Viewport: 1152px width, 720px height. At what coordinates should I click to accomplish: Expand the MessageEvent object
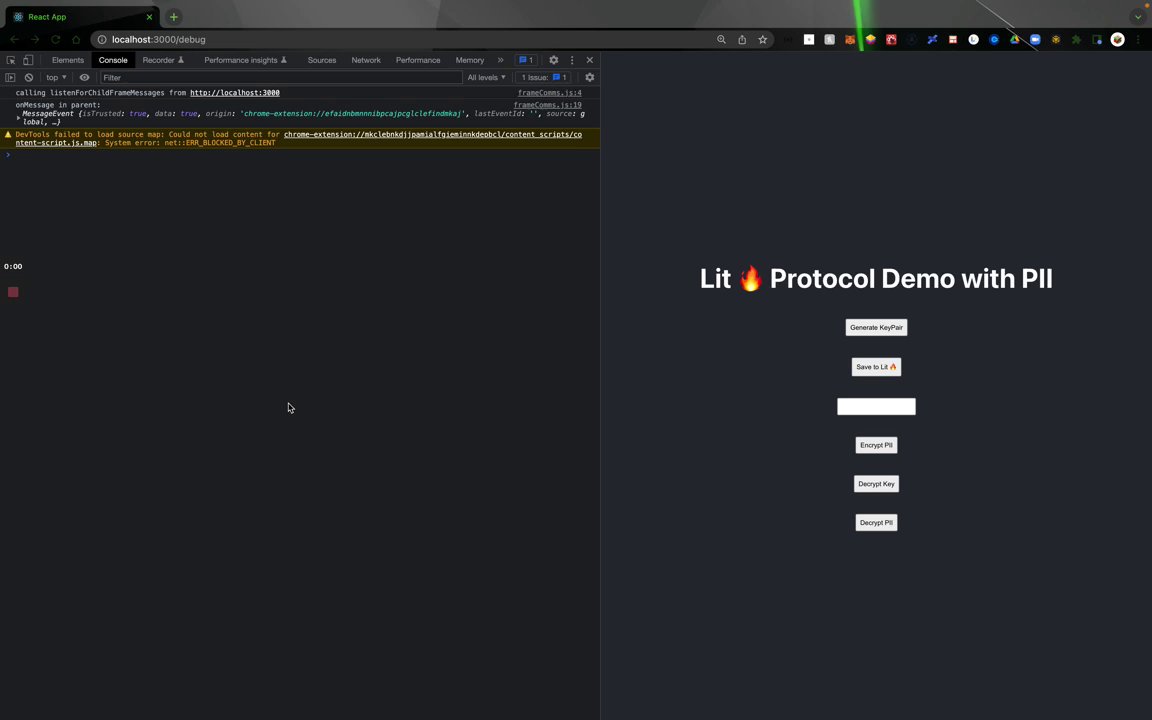click(18, 118)
